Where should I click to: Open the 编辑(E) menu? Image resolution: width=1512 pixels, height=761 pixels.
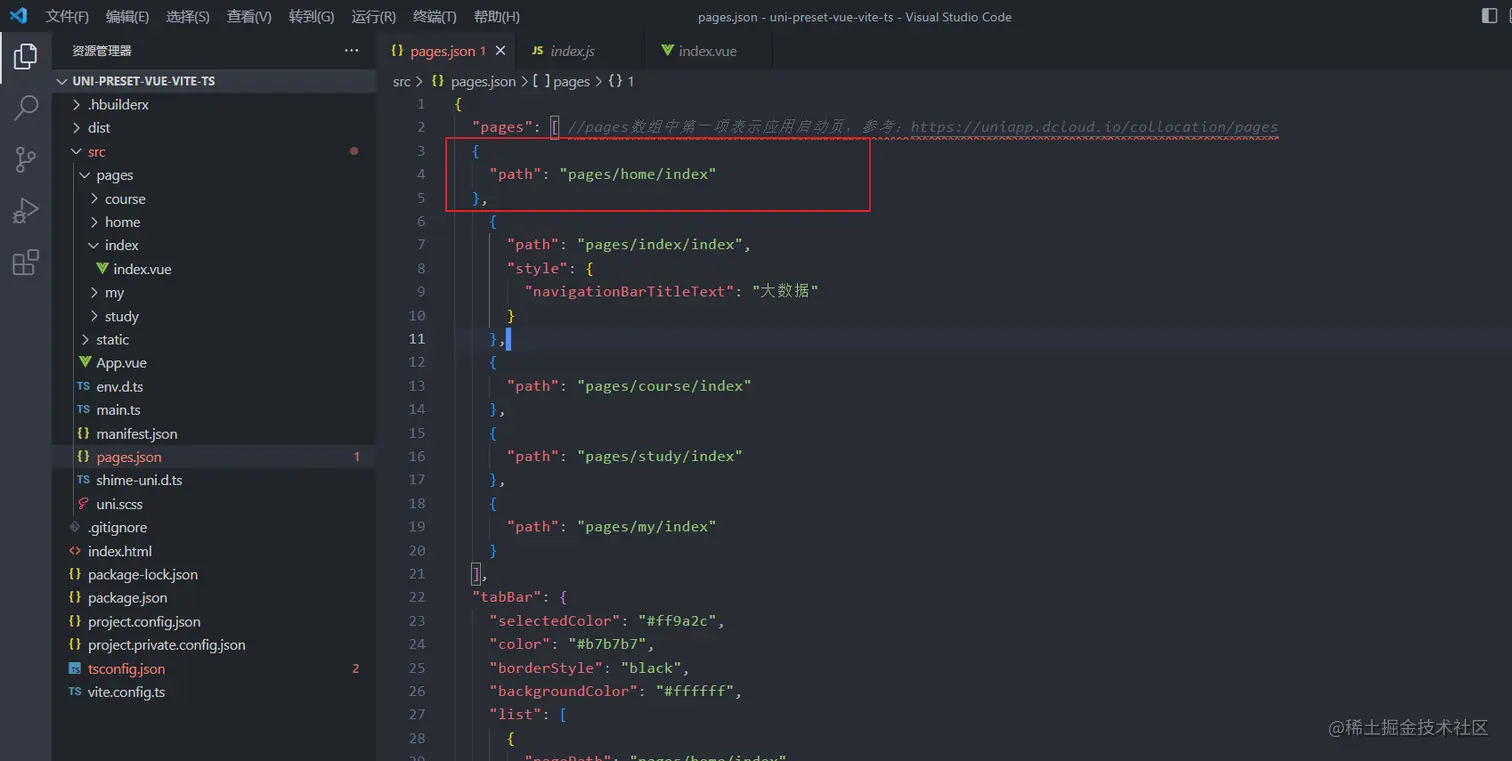pos(127,17)
